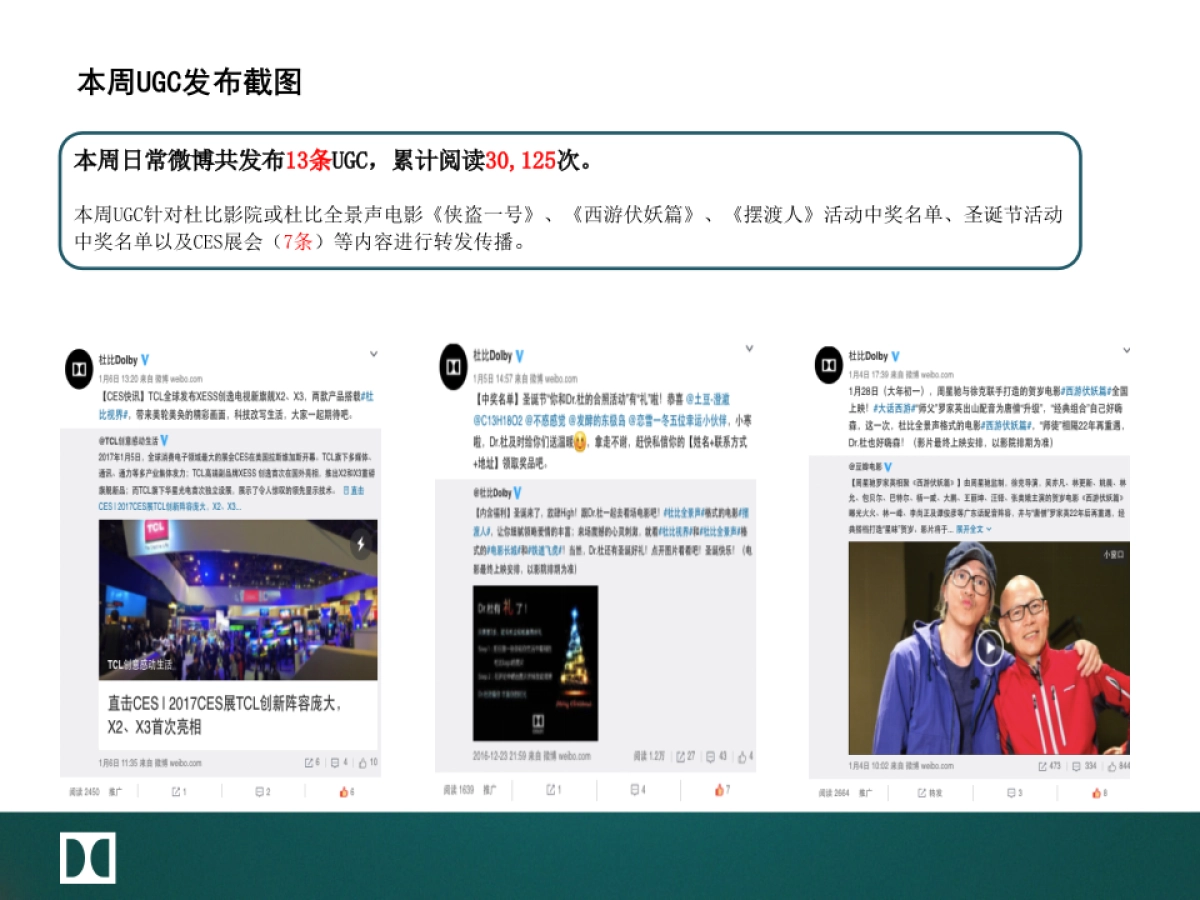Click the comment icon showing 334
The width and height of the screenshot is (1200, 900).
[1077, 764]
